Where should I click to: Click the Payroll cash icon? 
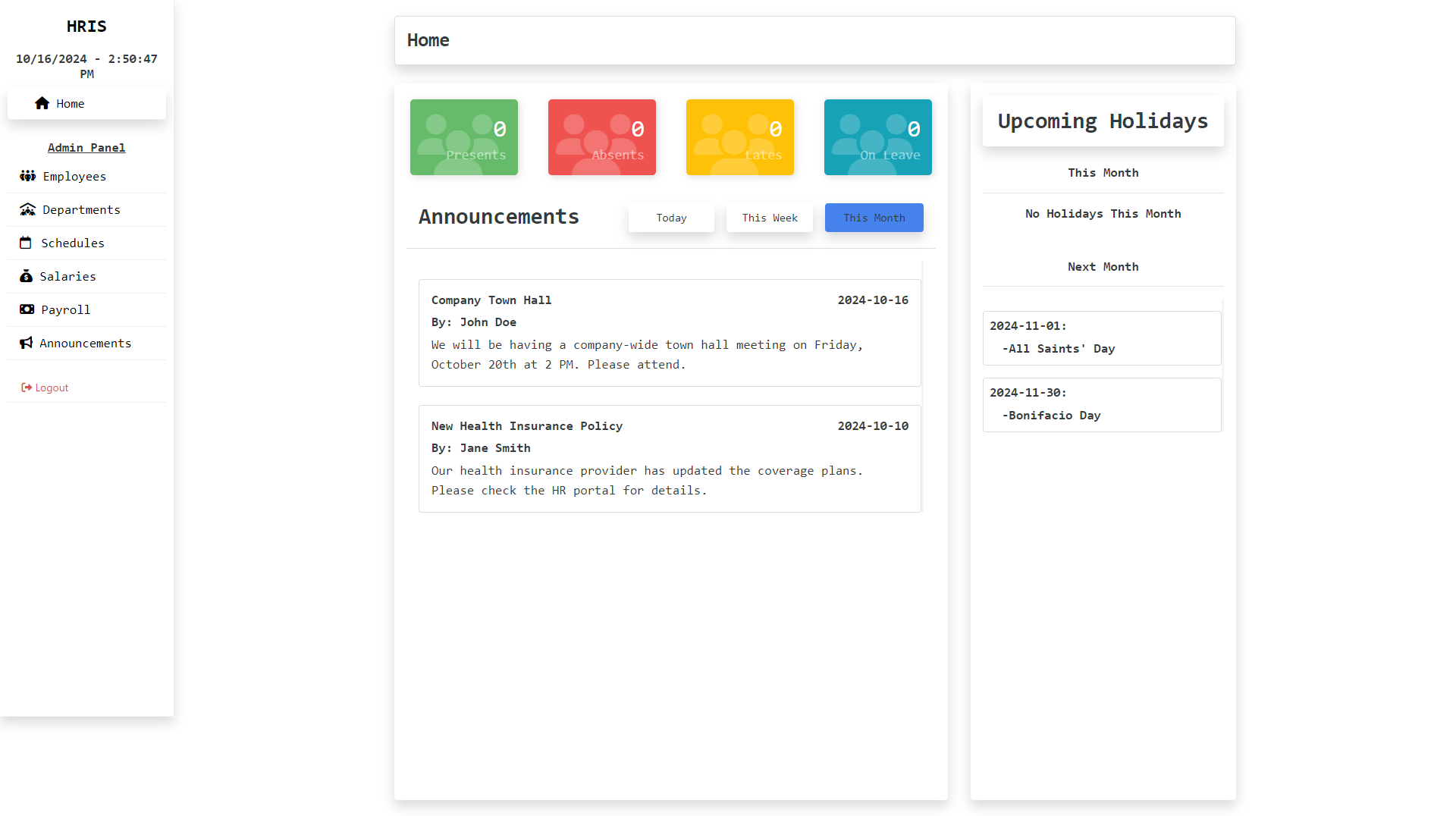[x=27, y=309]
